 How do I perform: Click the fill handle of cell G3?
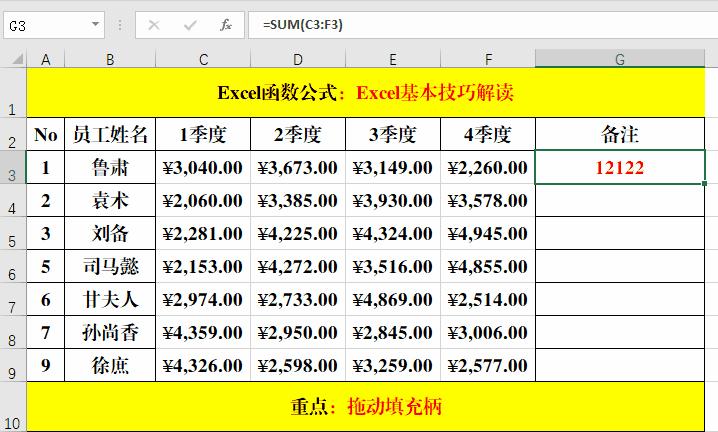[x=704, y=183]
